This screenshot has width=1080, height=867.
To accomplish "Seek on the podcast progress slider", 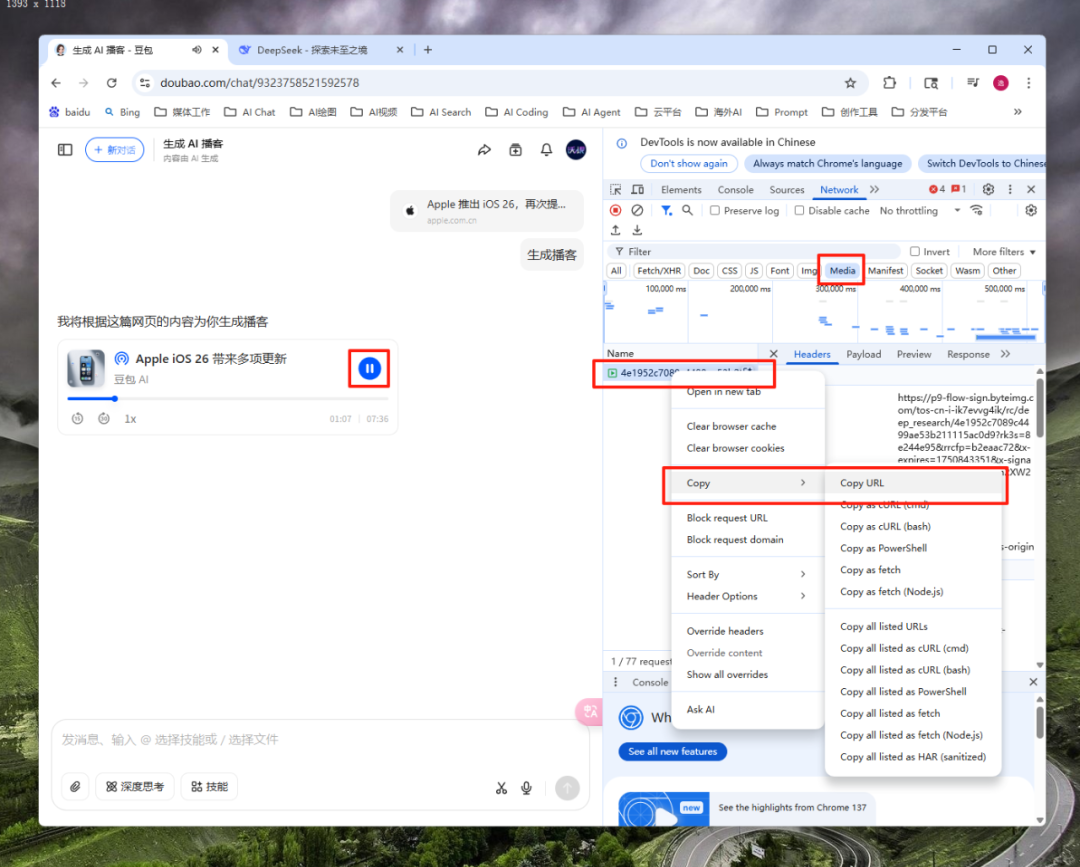I will (227, 399).
